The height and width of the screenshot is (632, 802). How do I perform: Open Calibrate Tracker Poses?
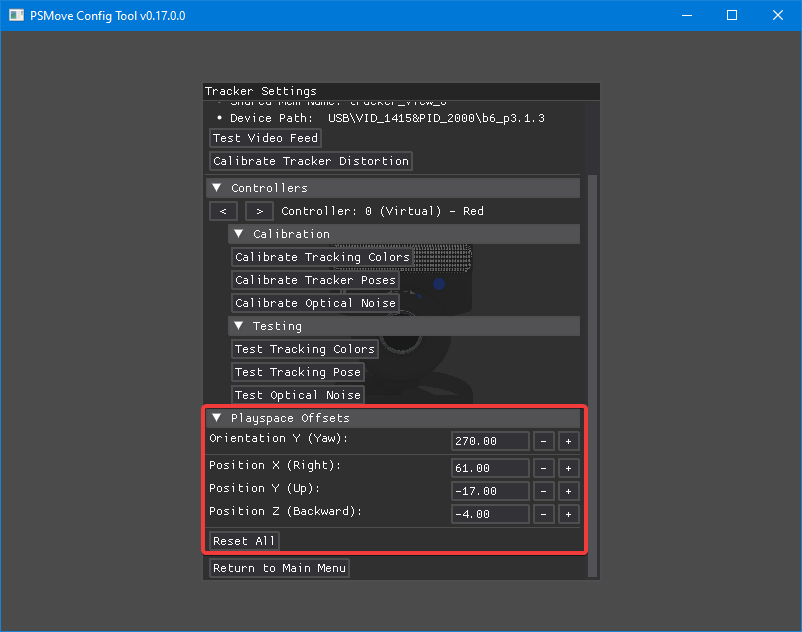(315, 280)
